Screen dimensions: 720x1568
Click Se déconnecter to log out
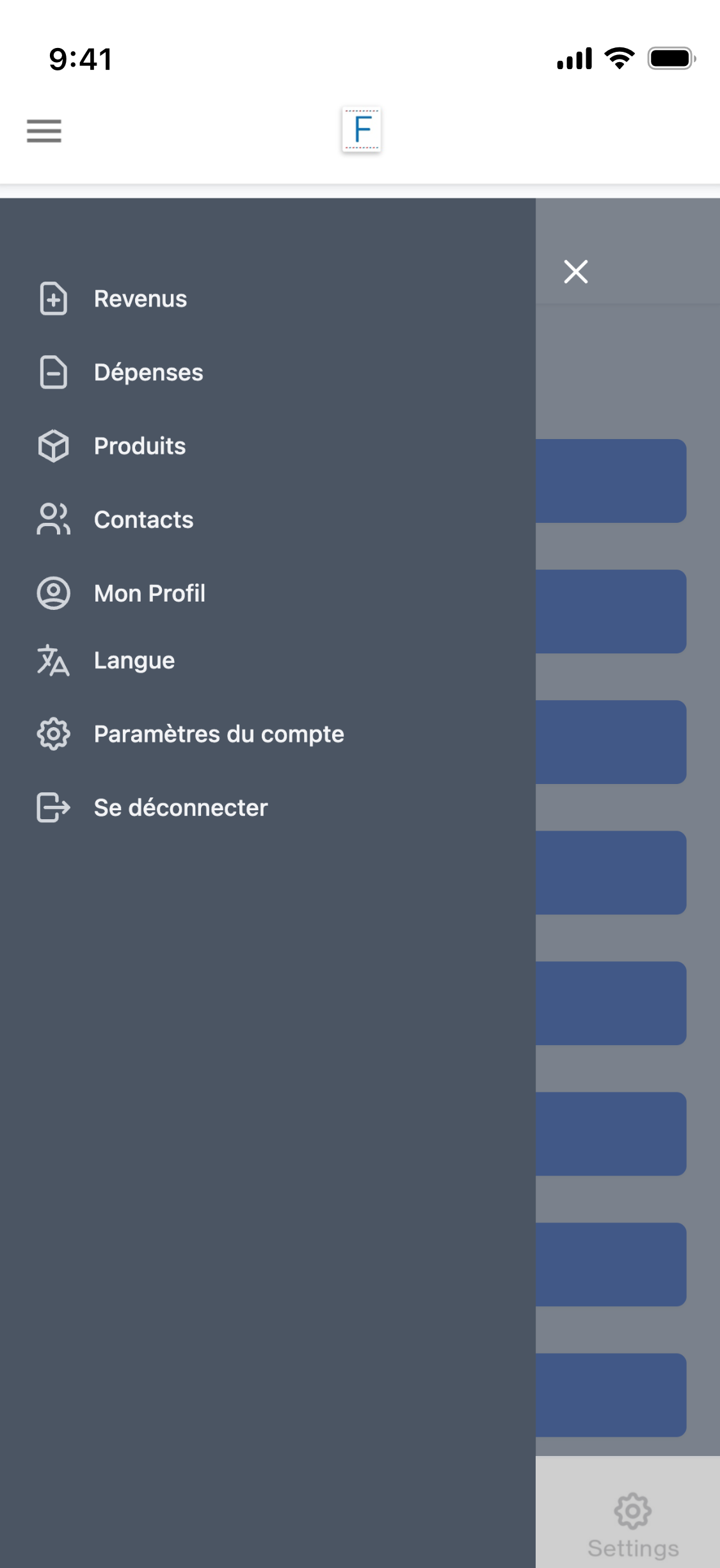181,808
